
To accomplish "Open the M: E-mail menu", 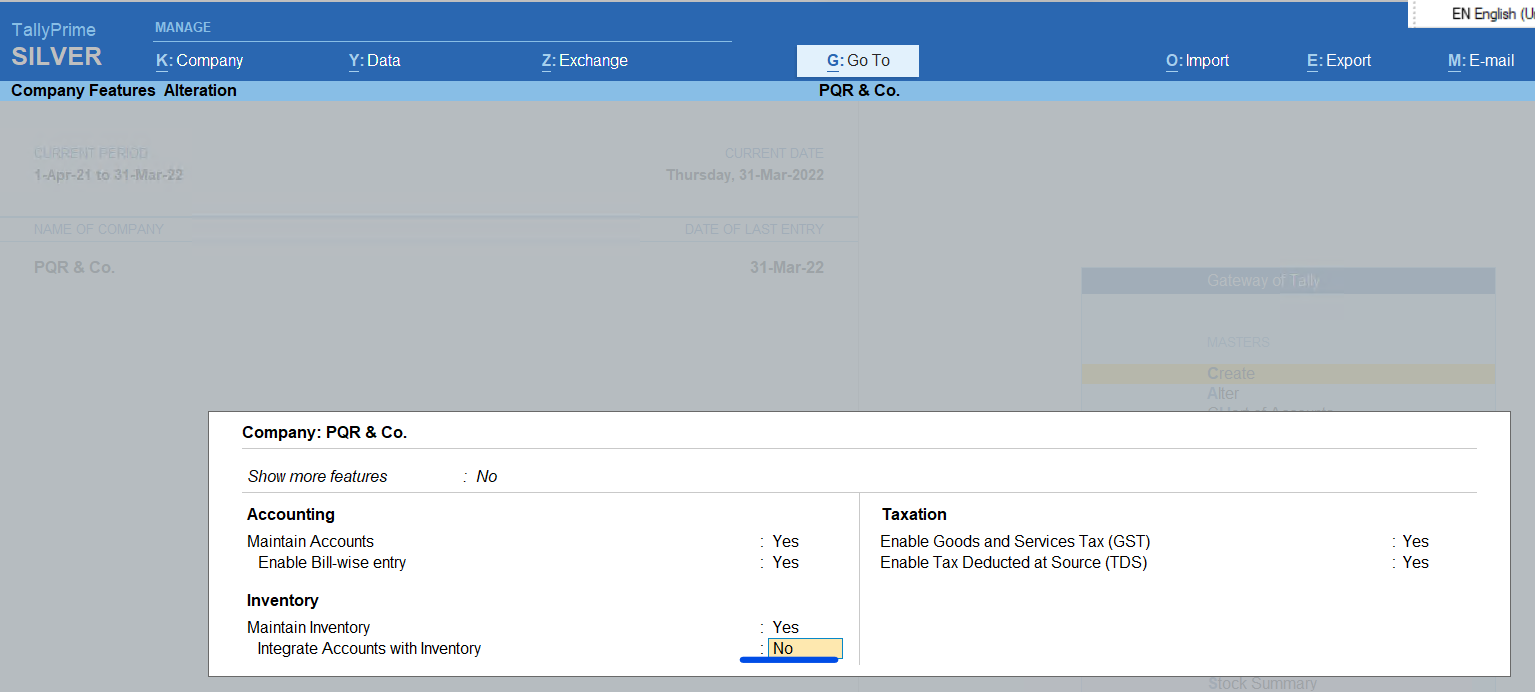I will pyautogui.click(x=1481, y=60).
